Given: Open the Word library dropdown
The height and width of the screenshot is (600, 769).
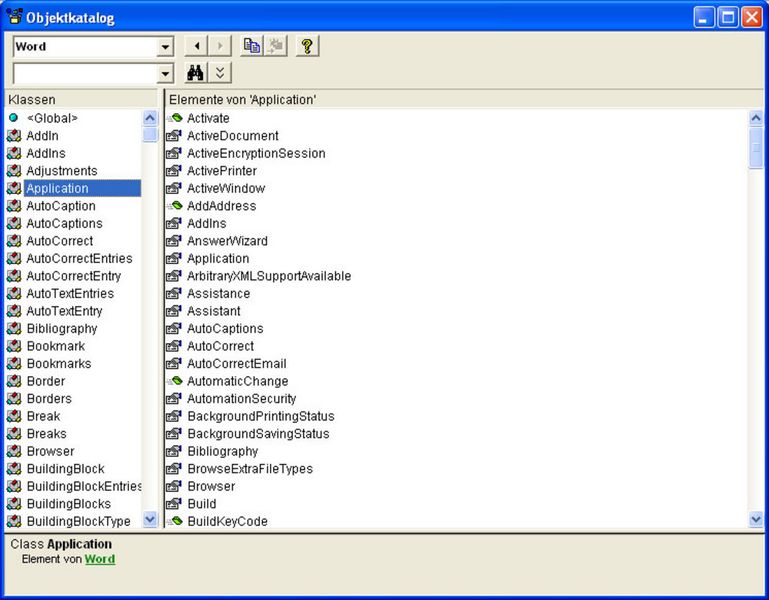Looking at the screenshot, I should point(165,47).
